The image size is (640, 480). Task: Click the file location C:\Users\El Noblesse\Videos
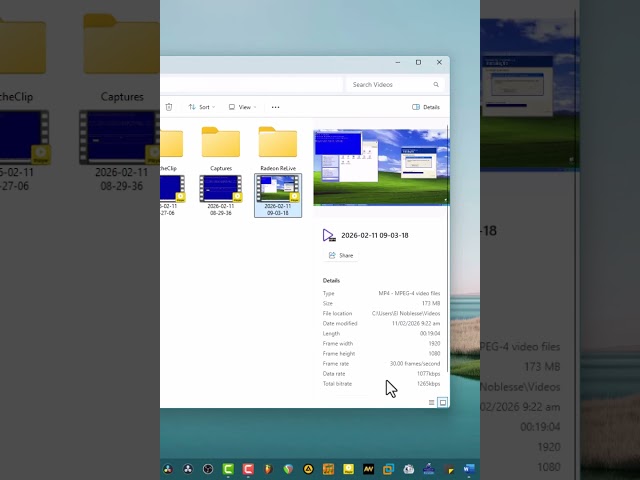point(406,313)
